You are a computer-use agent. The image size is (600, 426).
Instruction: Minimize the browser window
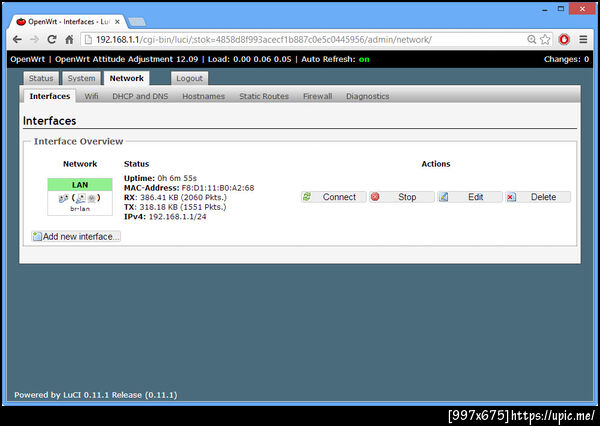545,10
